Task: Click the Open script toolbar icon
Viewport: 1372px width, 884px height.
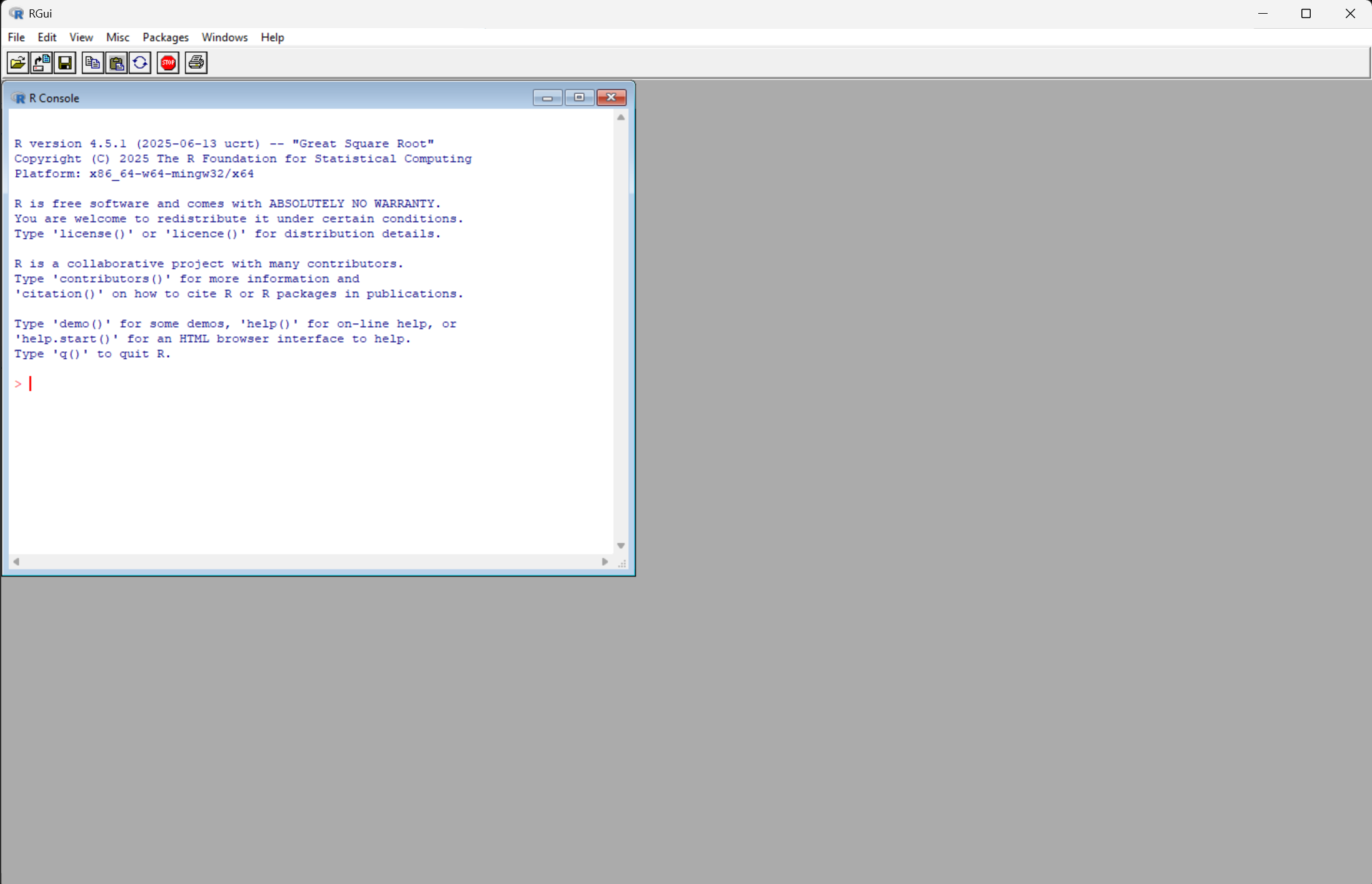Action: pyautogui.click(x=18, y=63)
